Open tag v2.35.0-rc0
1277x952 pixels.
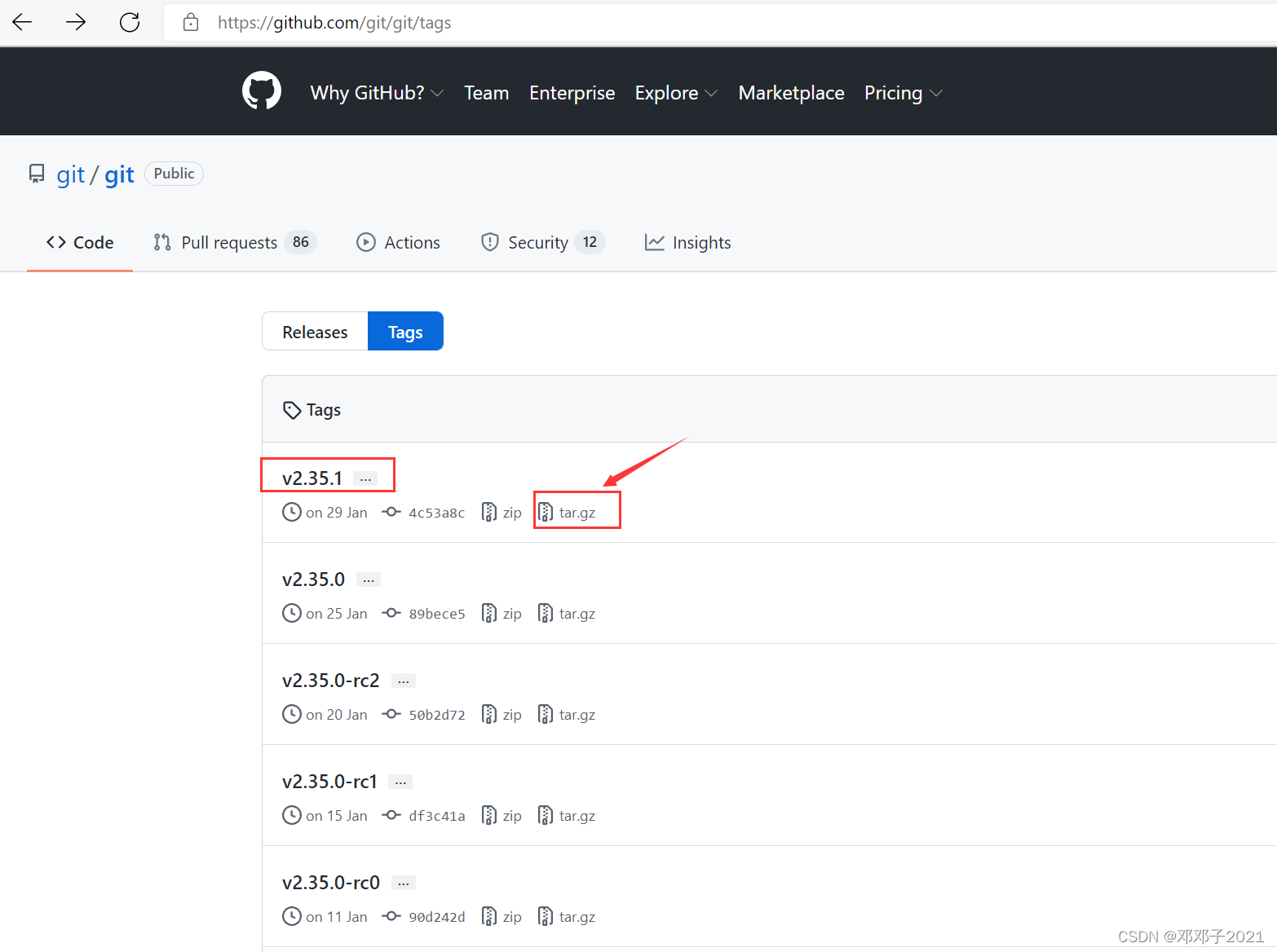[x=331, y=883]
